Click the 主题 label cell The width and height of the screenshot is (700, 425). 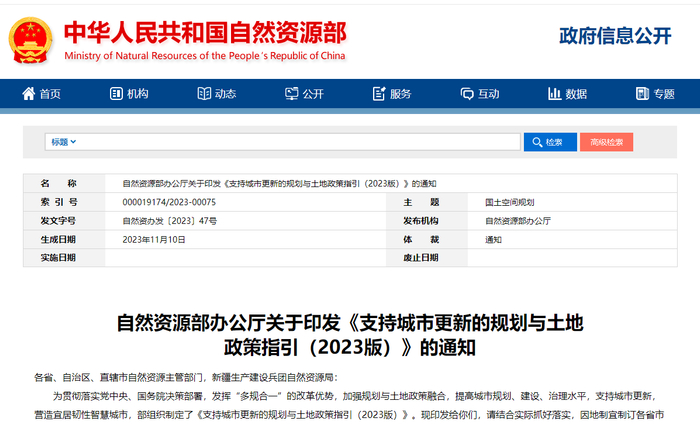pyautogui.click(x=427, y=202)
